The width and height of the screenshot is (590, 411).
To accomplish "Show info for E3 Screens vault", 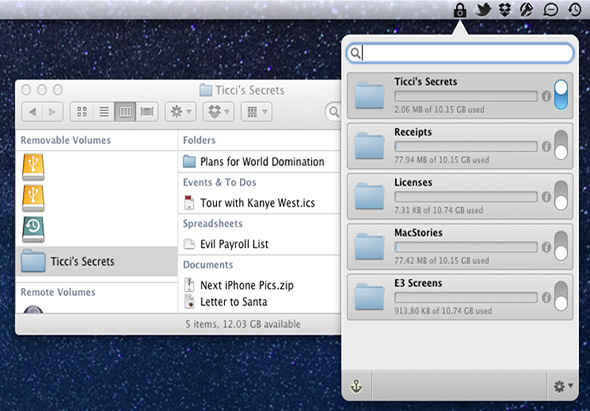I will click(546, 298).
